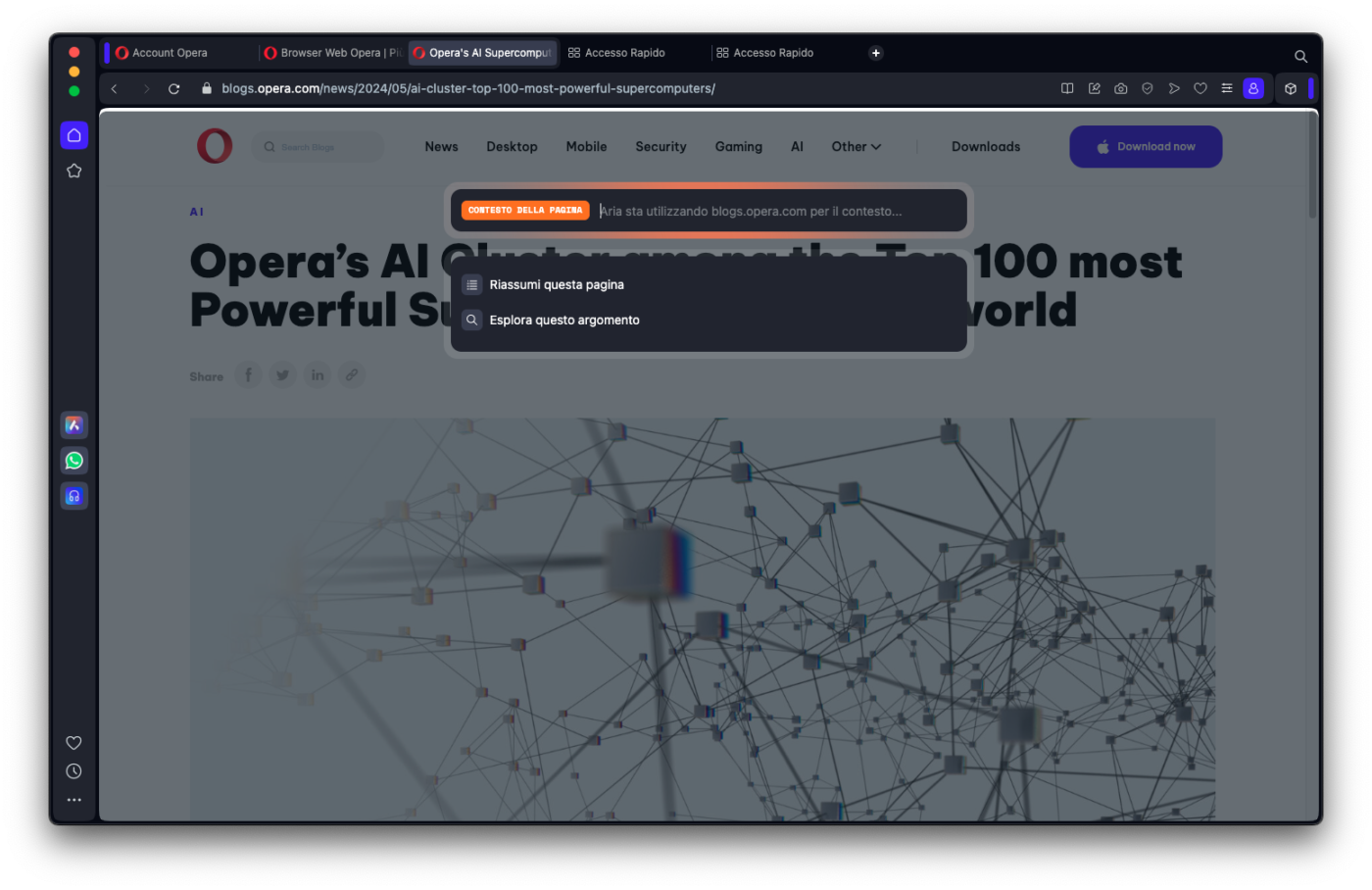
Task: Open the sidebar Home start page icon
Action: coord(73,135)
